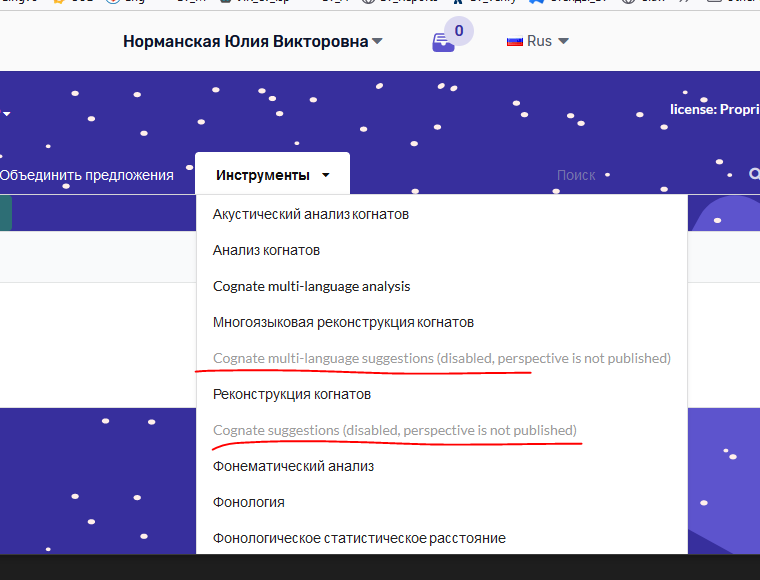
Task: Select Фонологическое статистическое расстояние
Action: pos(359,538)
